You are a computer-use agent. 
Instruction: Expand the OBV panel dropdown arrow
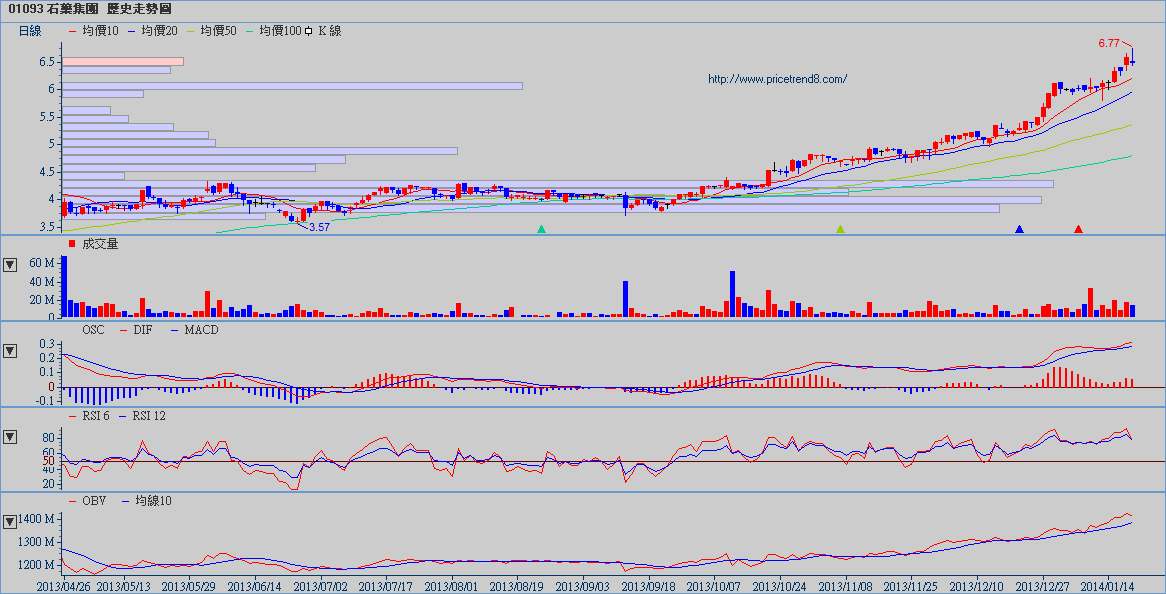[10, 521]
